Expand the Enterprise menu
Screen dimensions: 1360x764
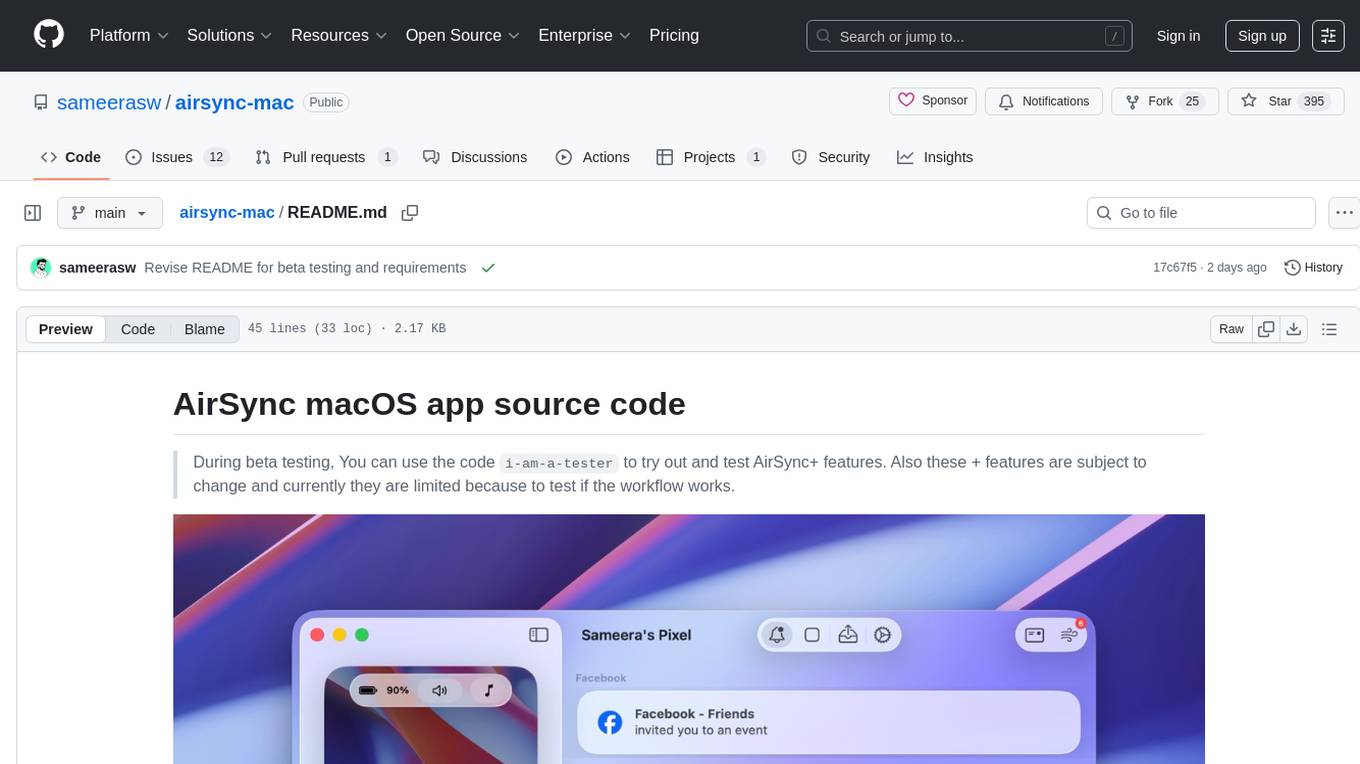pyautogui.click(x=585, y=35)
